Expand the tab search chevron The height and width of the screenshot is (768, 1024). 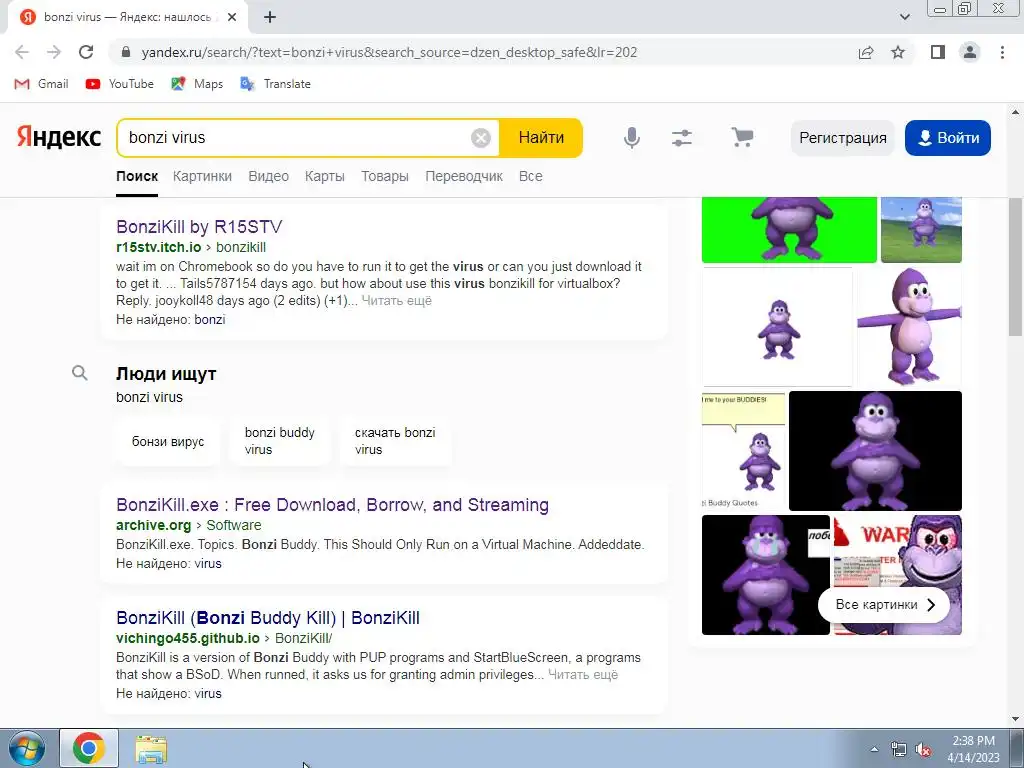pyautogui.click(x=904, y=18)
